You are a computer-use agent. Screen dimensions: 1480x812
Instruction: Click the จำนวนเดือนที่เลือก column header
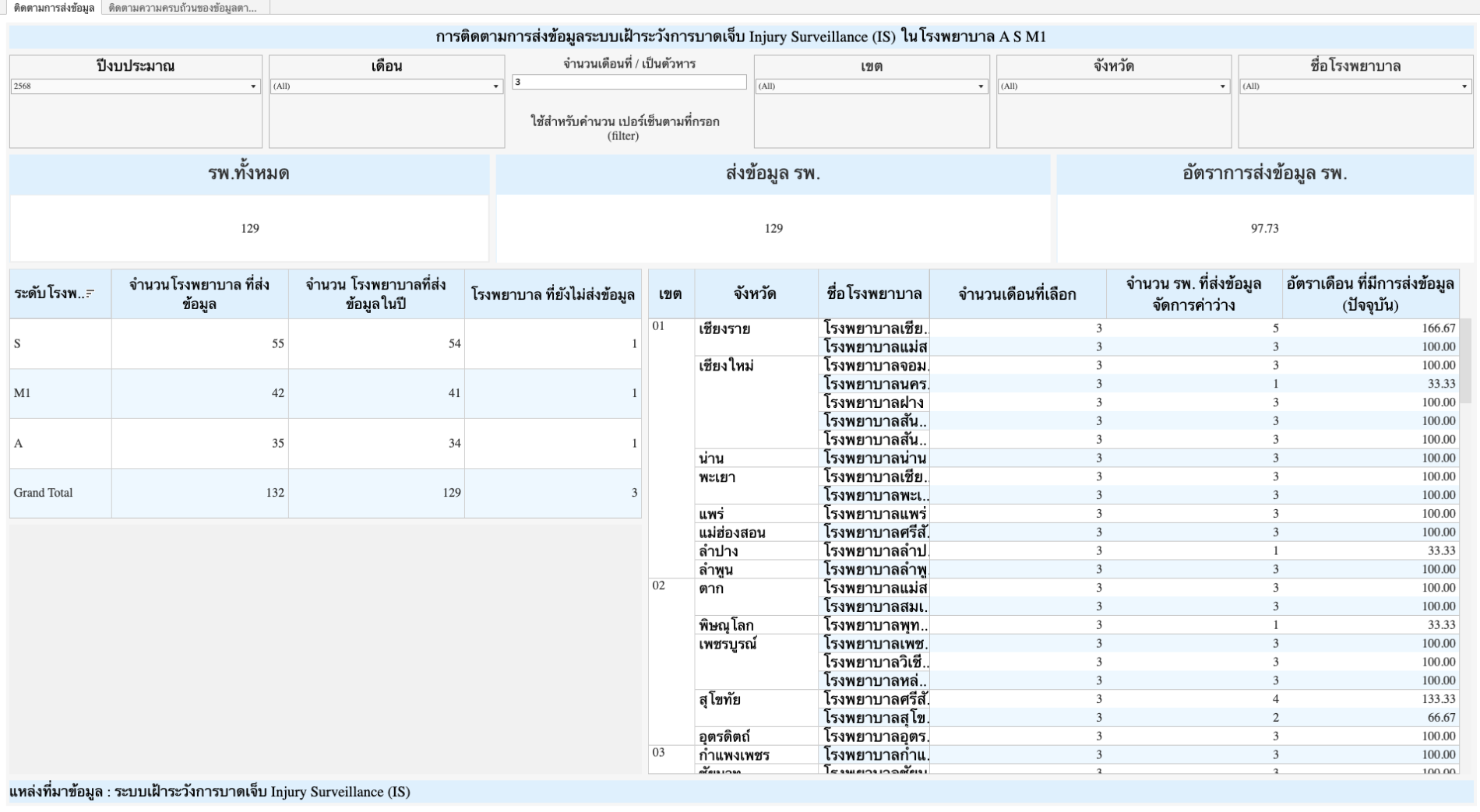click(x=1017, y=294)
